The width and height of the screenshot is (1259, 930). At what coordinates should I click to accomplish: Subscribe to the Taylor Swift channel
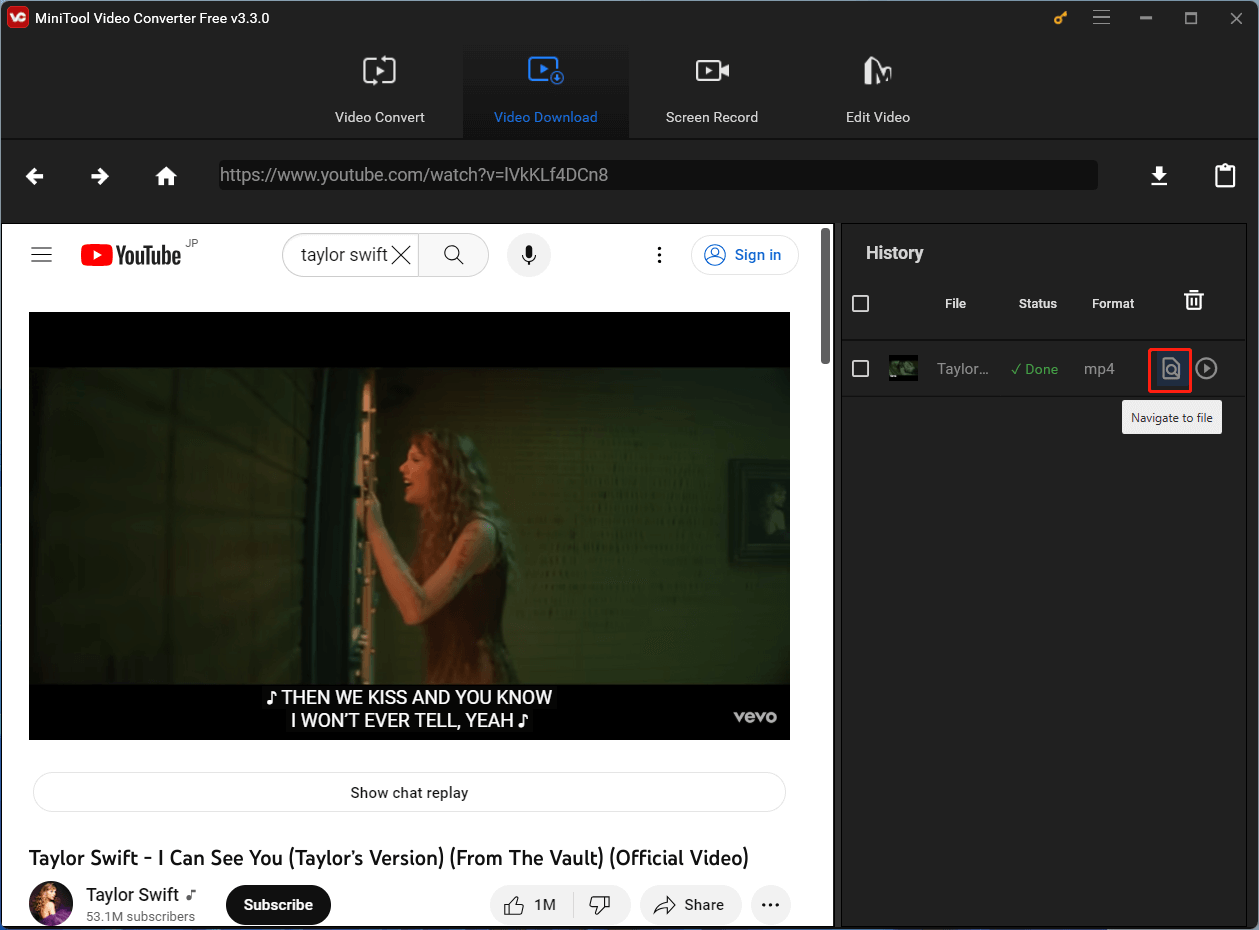click(278, 905)
